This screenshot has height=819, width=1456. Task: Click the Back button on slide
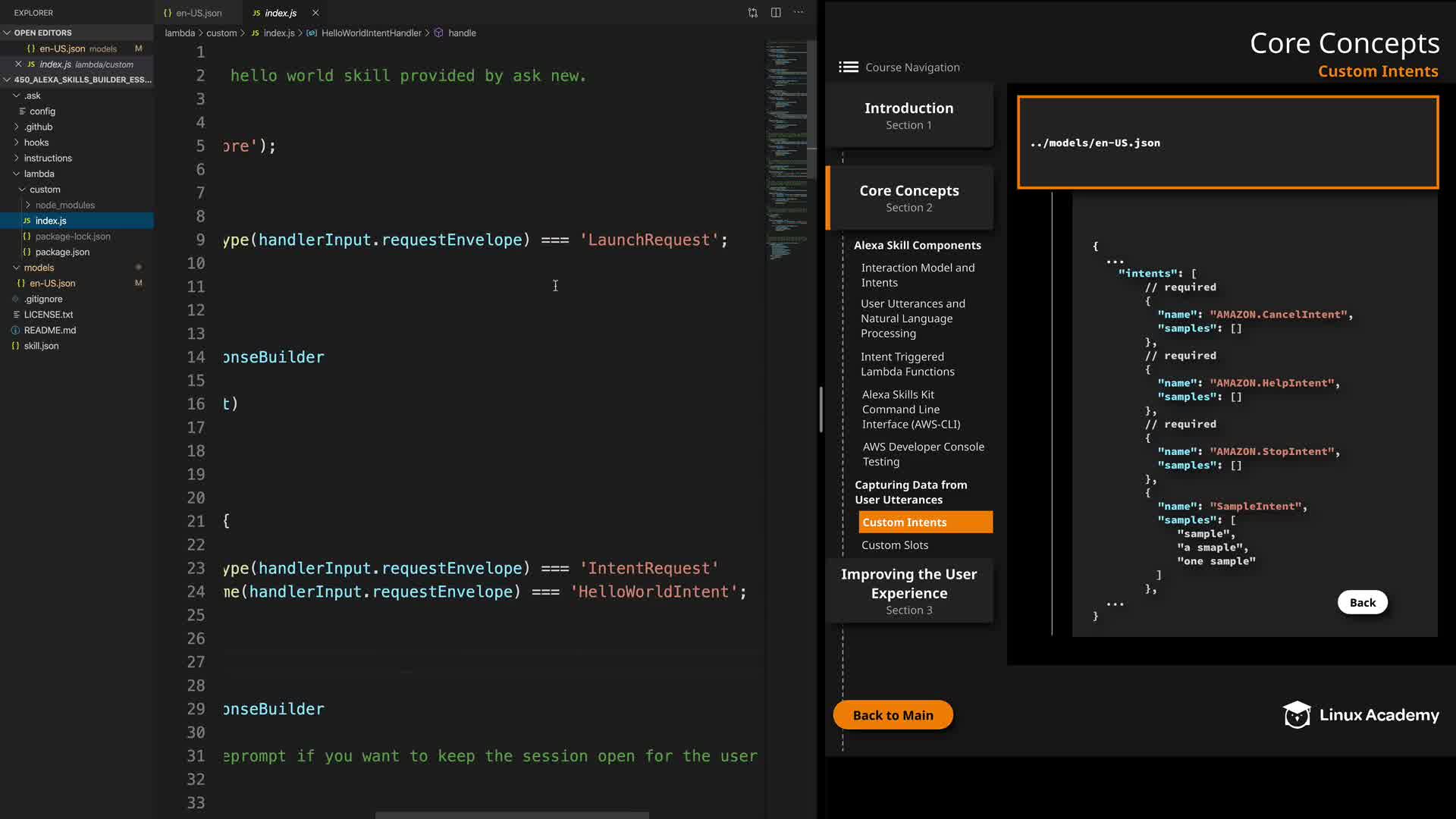coord(1362,603)
